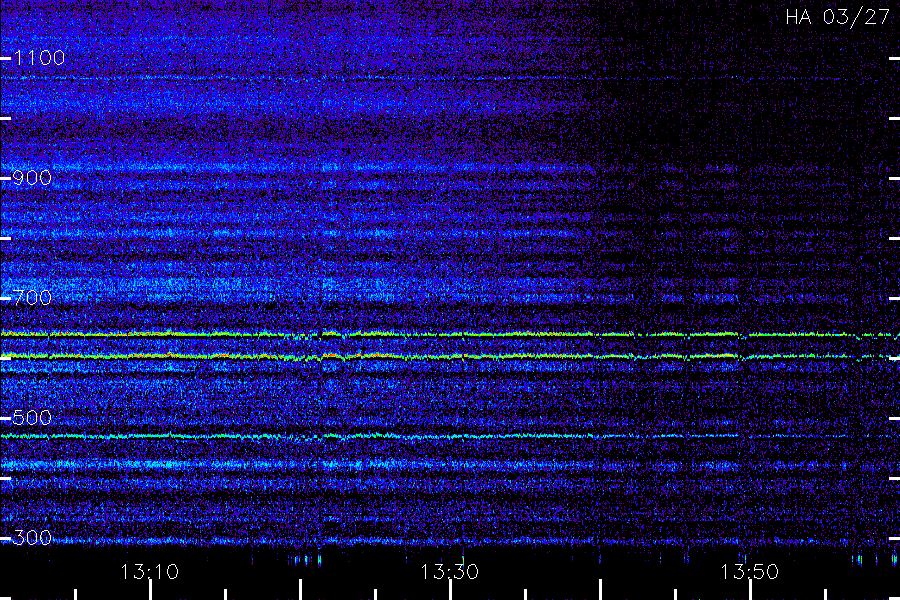Click the 1100 frequency axis label
This screenshot has width=900, height=600.
click(x=39, y=58)
